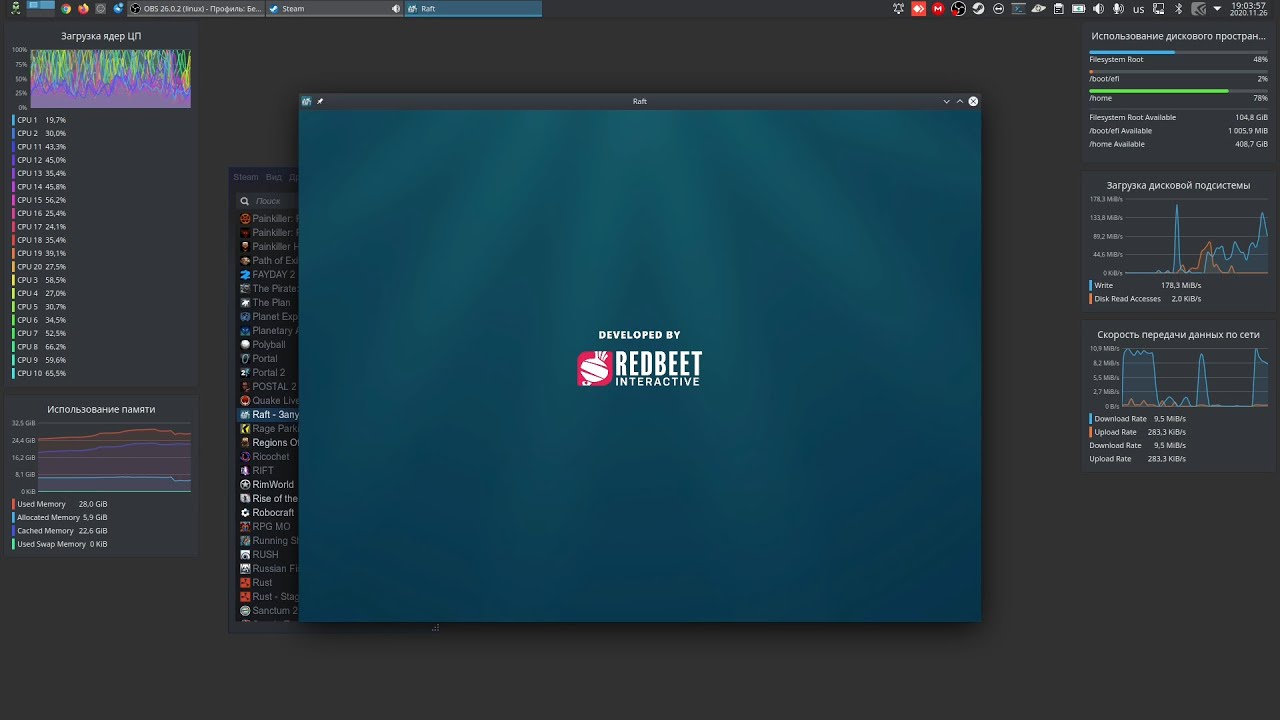Open the Steam menu in Steam window
The image size is (1280, 720).
tap(246, 177)
